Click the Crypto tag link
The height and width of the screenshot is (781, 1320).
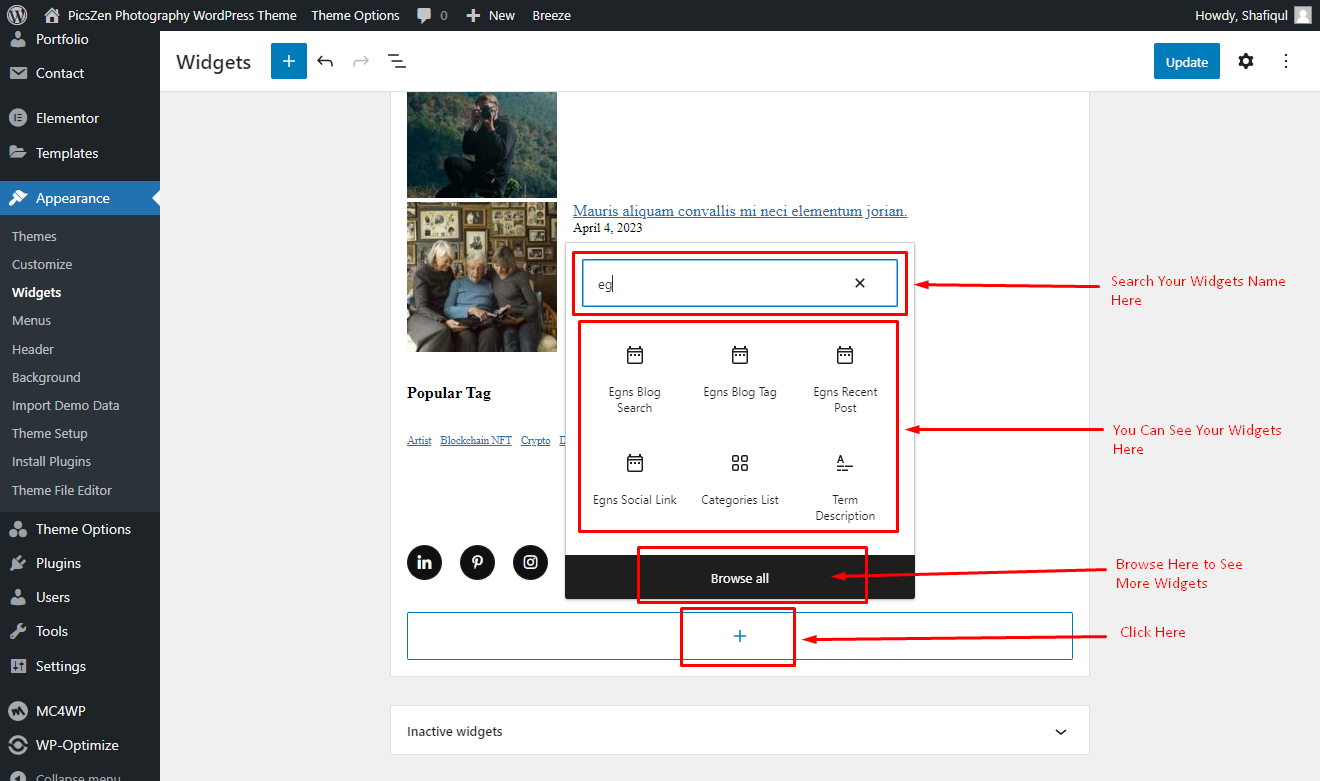click(x=535, y=440)
